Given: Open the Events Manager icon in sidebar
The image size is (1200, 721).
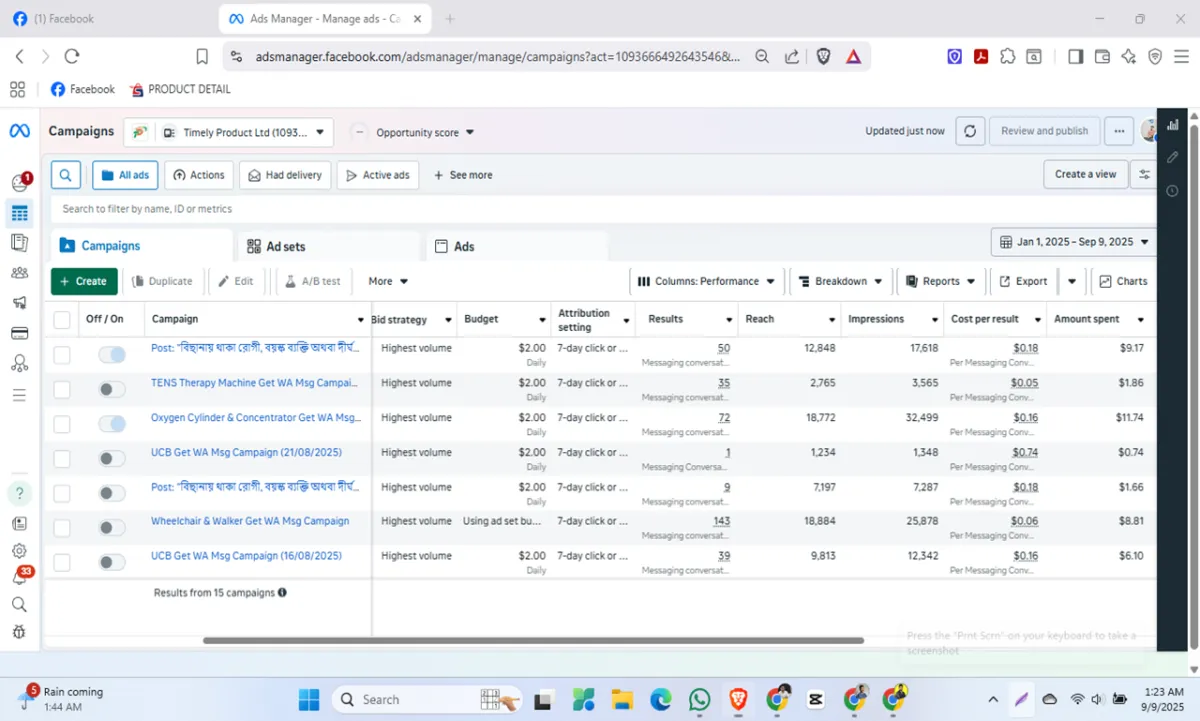Looking at the screenshot, I should [19, 364].
